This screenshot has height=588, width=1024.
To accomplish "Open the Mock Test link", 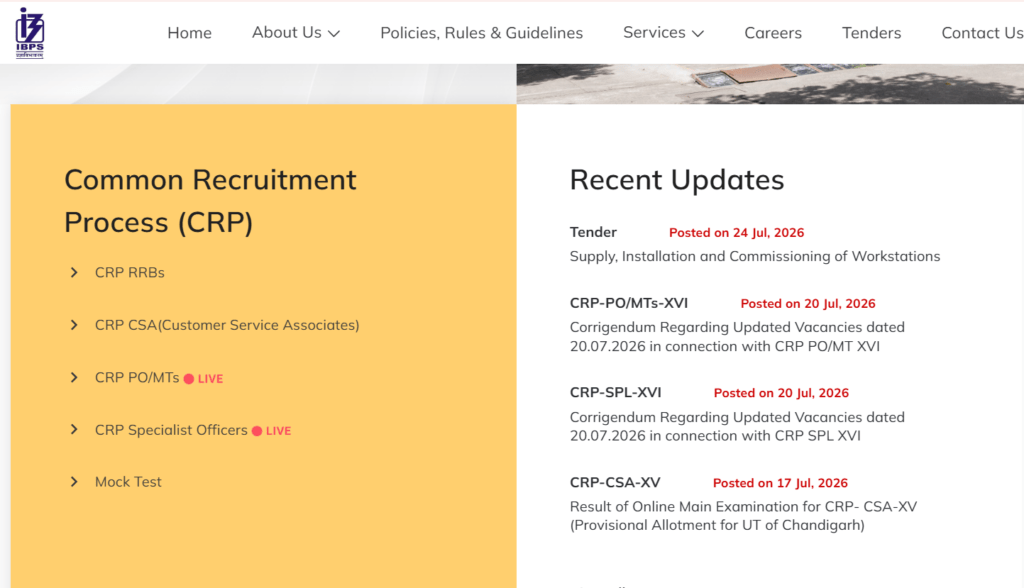I will [x=128, y=482].
